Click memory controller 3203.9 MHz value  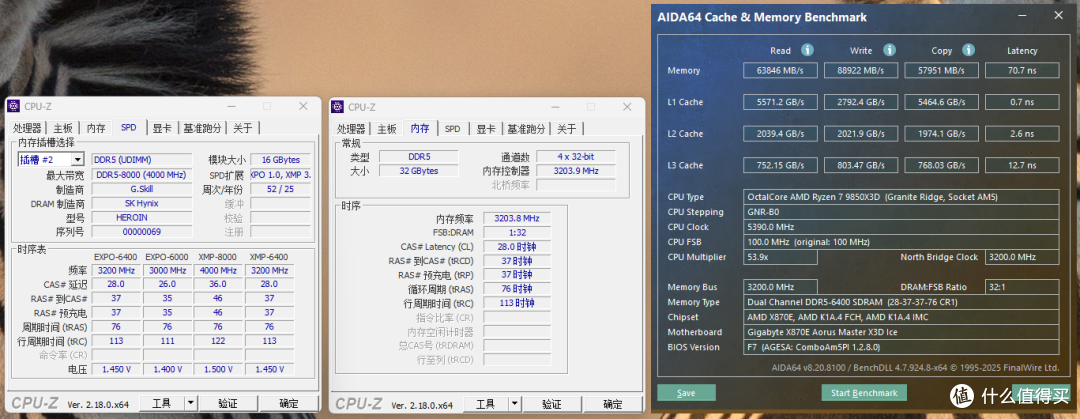(x=576, y=171)
